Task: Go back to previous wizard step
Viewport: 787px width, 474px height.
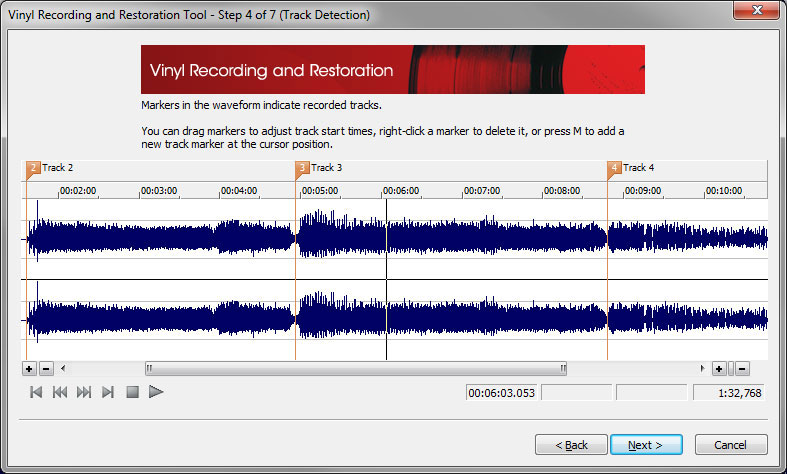Action: click(570, 444)
